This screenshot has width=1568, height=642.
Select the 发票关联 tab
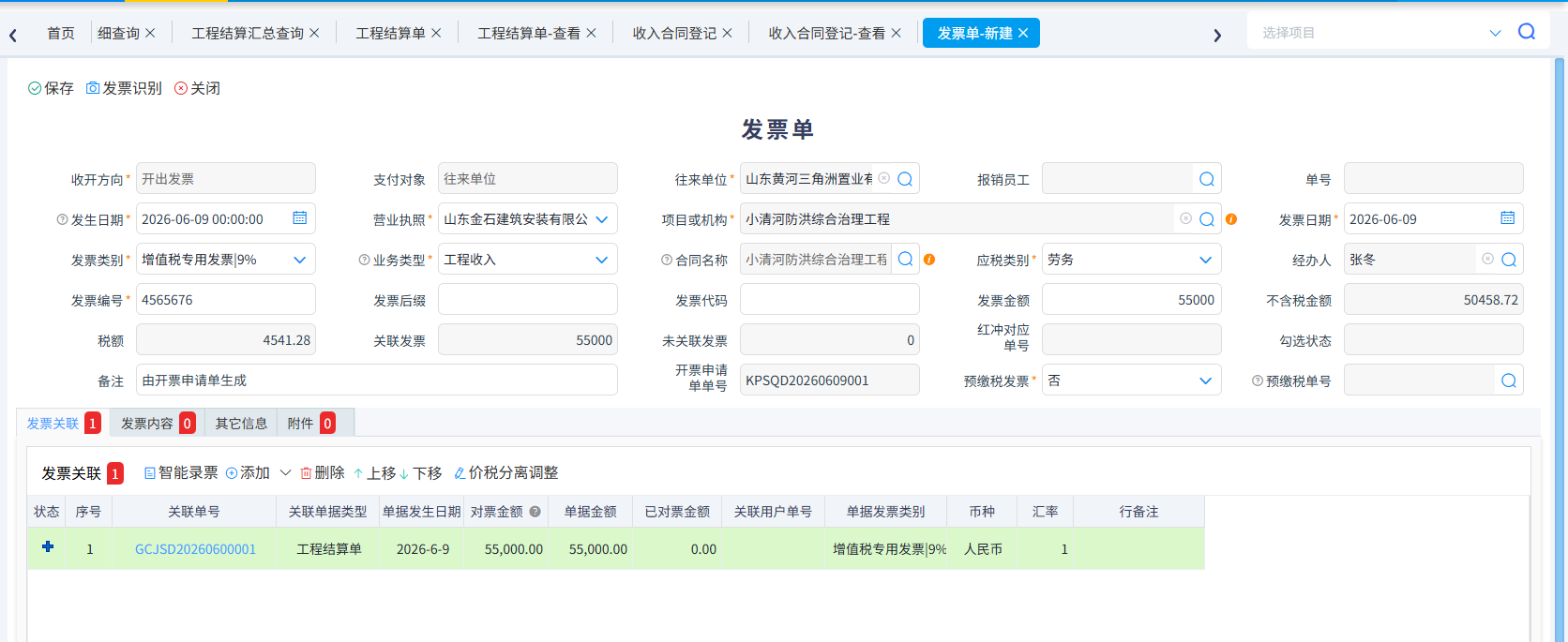tap(63, 424)
